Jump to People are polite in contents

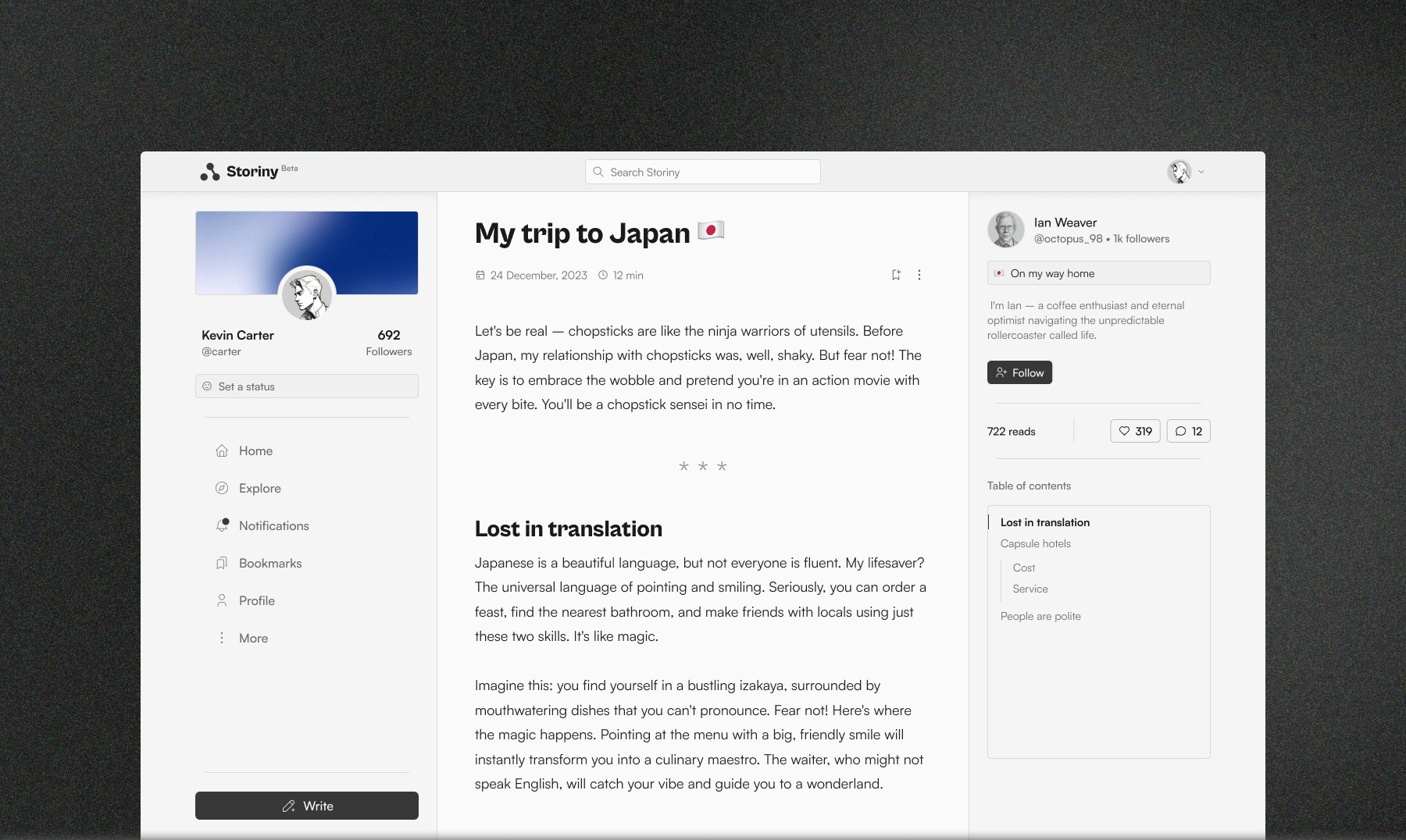(x=1040, y=616)
